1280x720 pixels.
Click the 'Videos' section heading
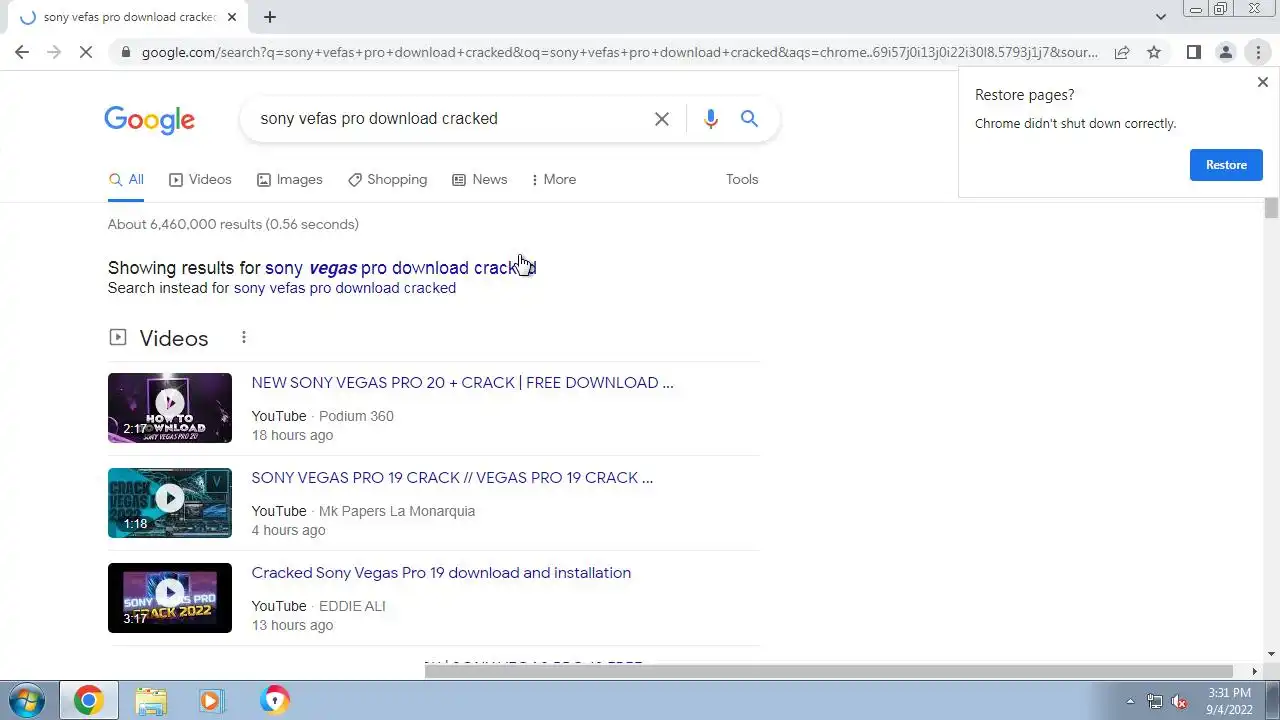click(x=174, y=338)
